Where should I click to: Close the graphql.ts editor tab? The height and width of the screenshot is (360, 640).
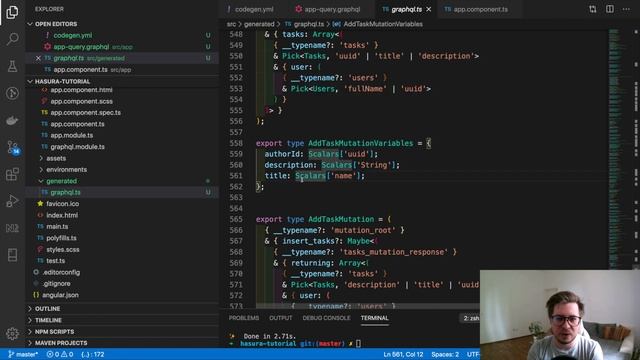click(x=429, y=9)
